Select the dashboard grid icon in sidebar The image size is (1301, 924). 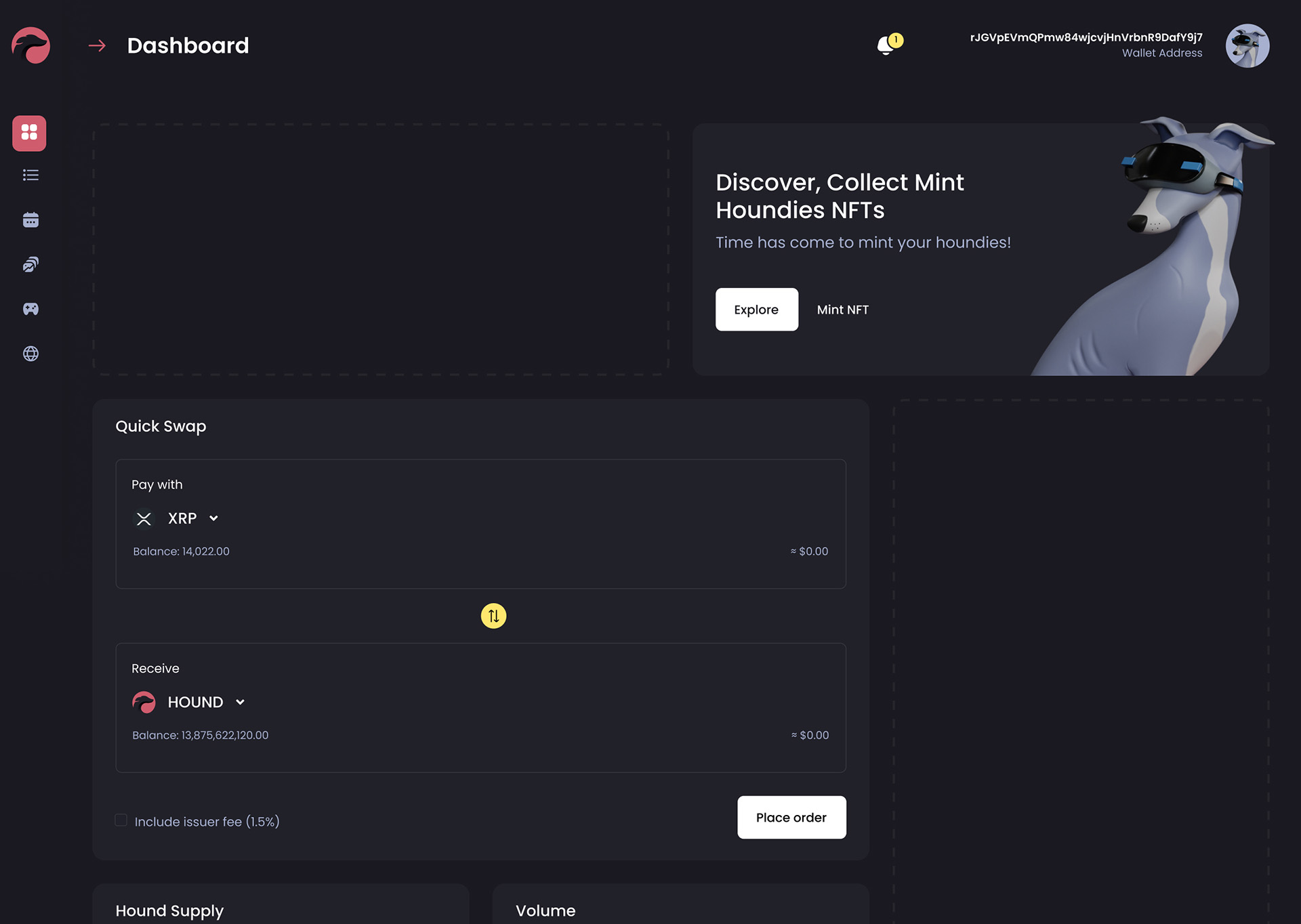tap(29, 133)
